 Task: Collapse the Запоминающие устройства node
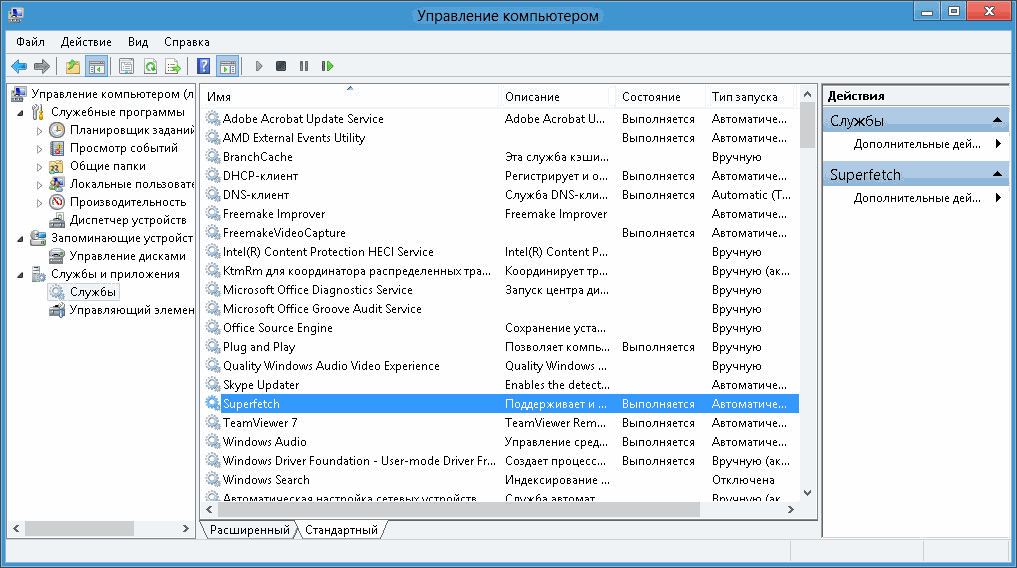click(x=20, y=239)
